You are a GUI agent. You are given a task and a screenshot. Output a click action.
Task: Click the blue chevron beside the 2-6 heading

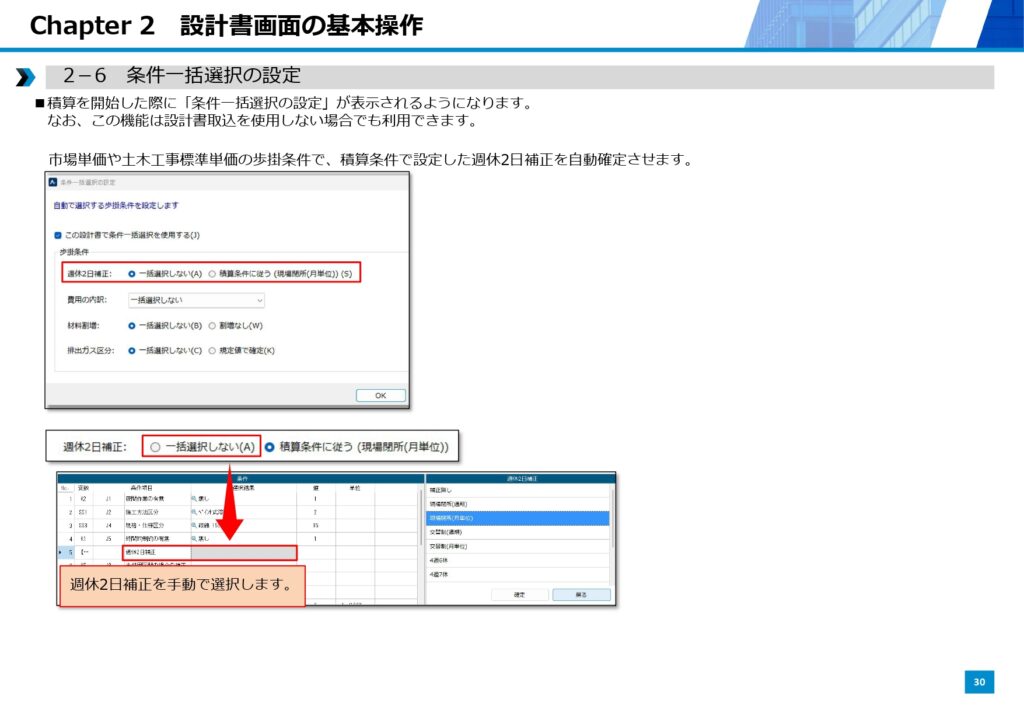25,77
